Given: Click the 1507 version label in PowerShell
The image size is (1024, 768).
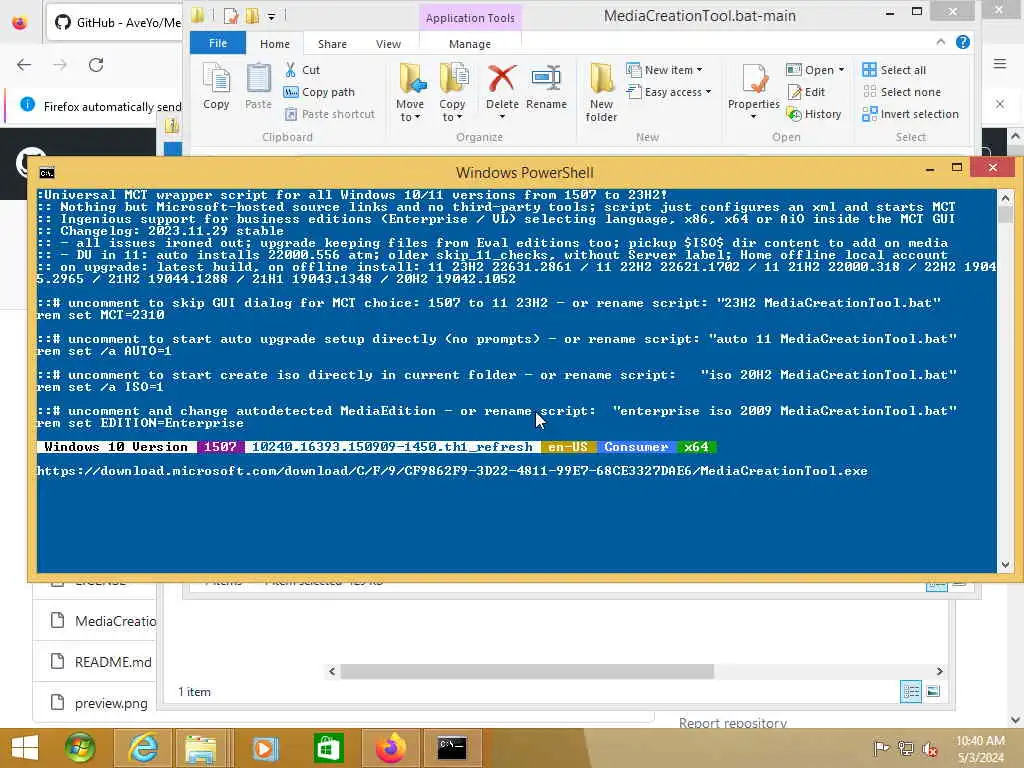Looking at the screenshot, I should (220, 447).
